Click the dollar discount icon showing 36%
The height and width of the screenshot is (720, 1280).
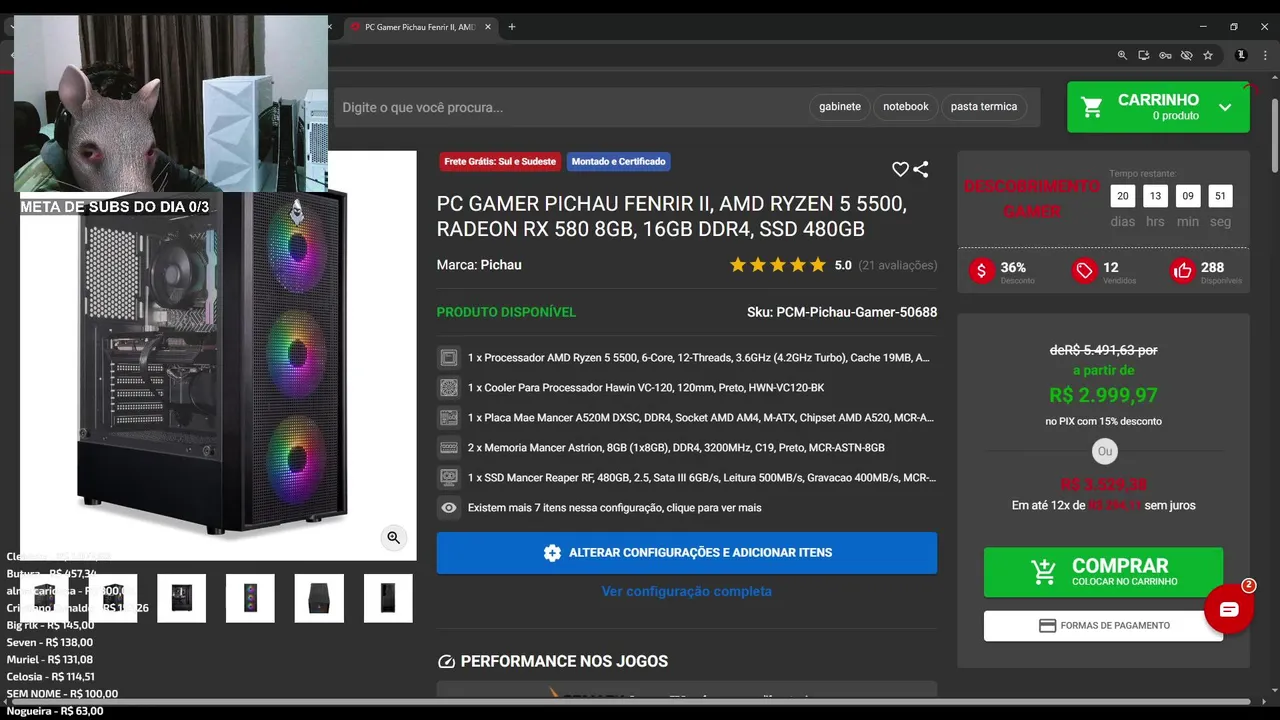click(x=982, y=270)
